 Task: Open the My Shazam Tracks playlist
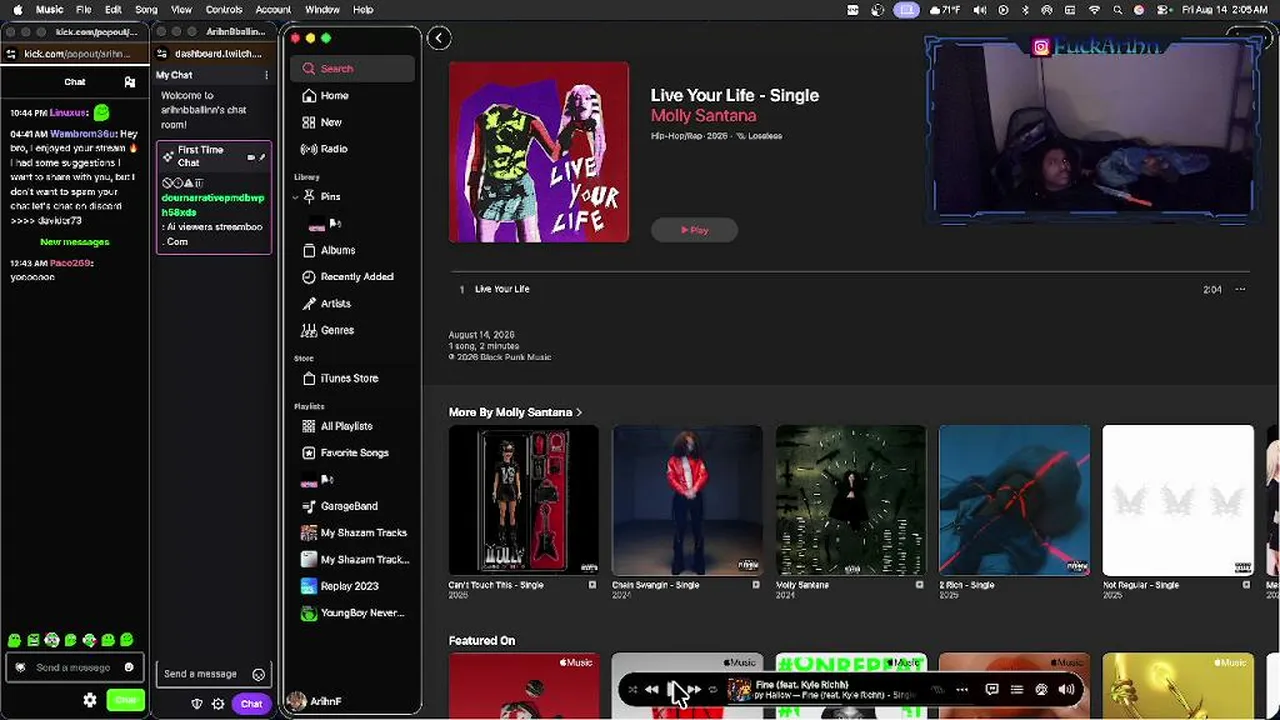pyautogui.click(x=363, y=533)
